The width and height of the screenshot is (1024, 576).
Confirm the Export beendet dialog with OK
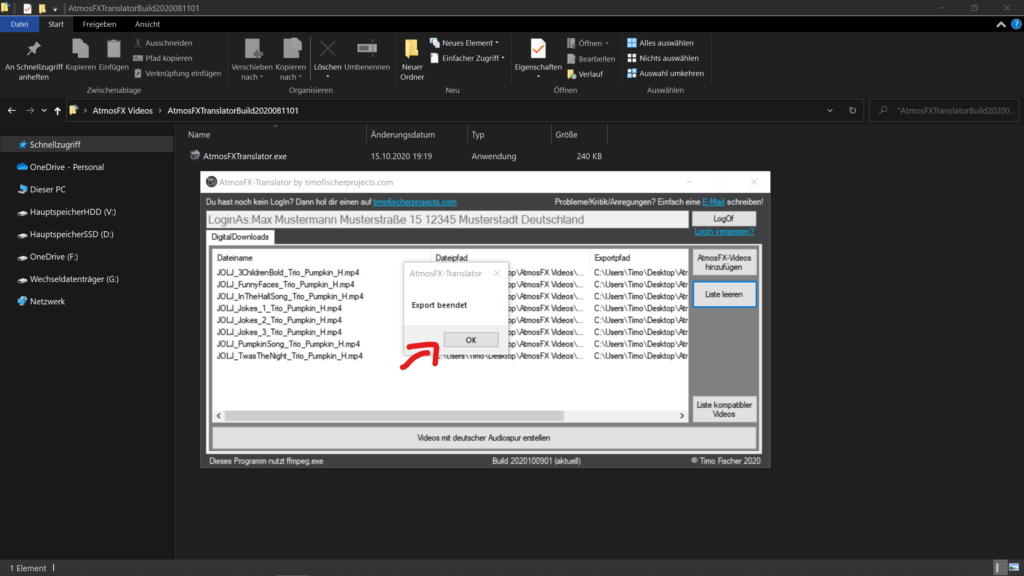pyautogui.click(x=471, y=340)
